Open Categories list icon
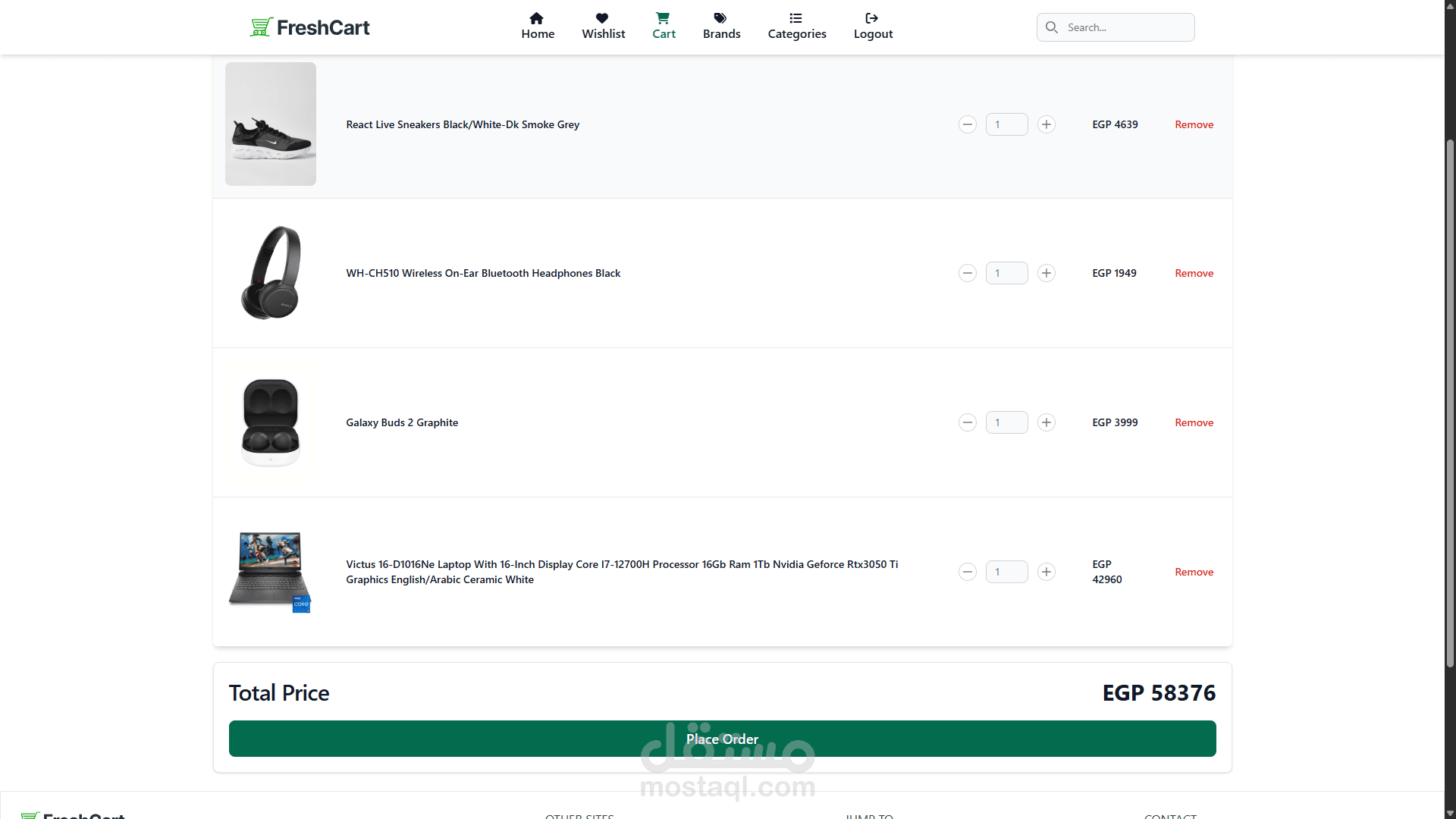The height and width of the screenshot is (819, 1456). tap(795, 18)
